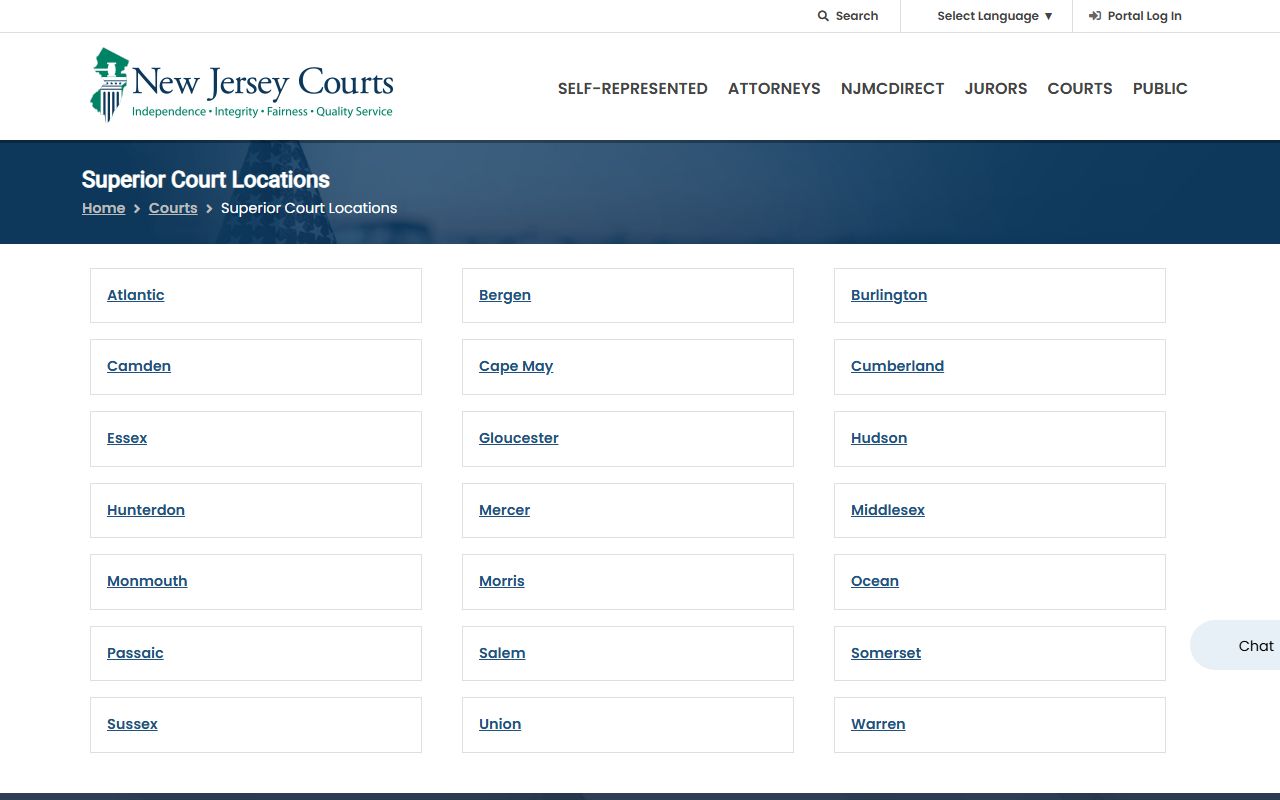Open the Morris county link
This screenshot has width=1280, height=800.
(x=502, y=581)
